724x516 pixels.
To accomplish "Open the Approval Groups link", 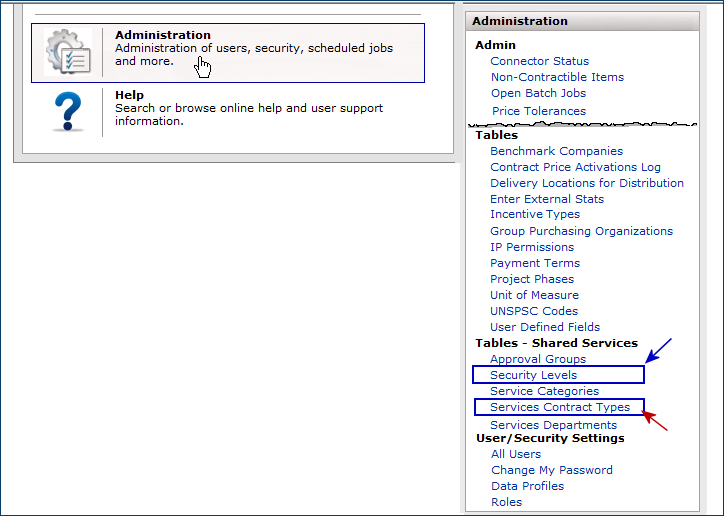I will [x=538, y=359].
